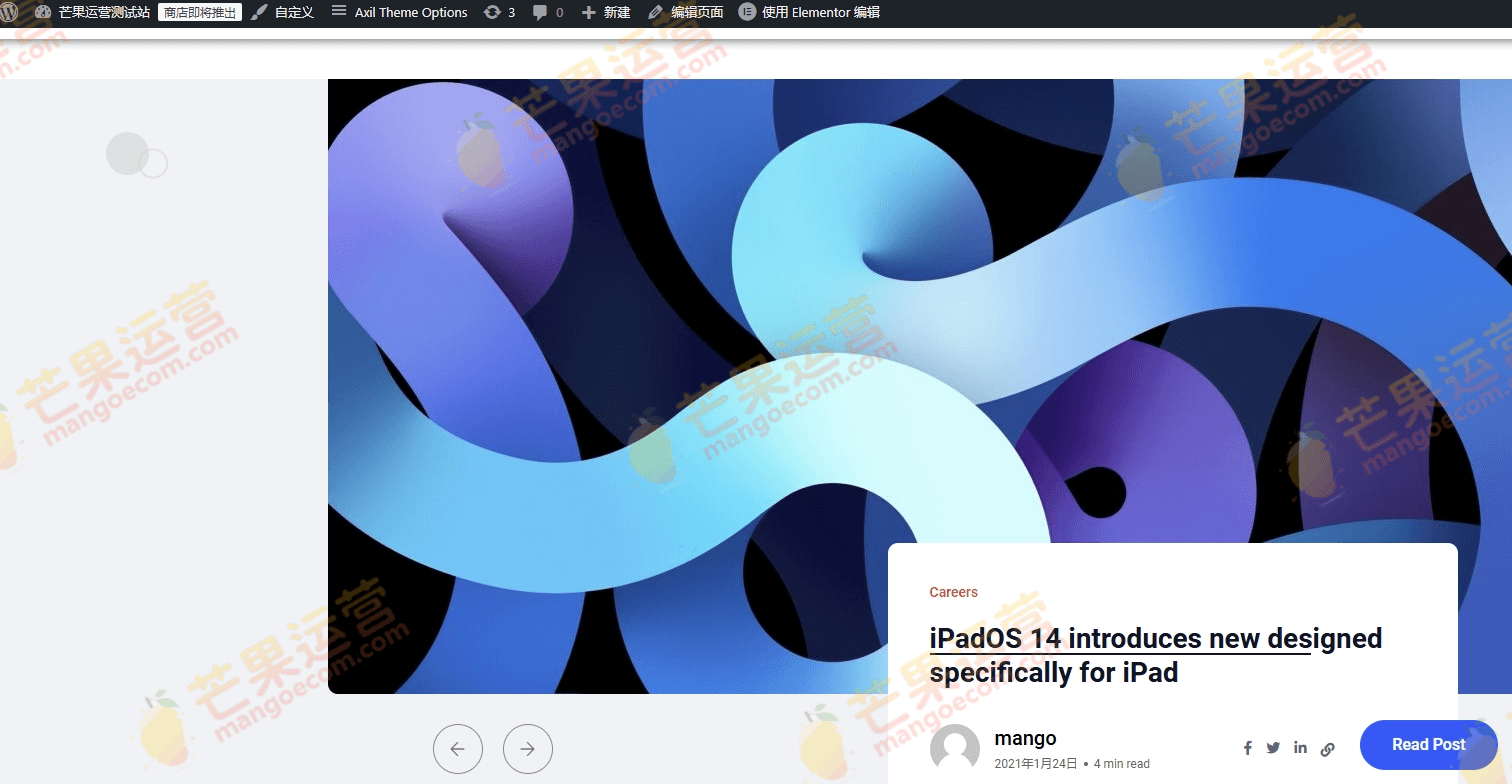Open post title iPadOS 14 introduces new designed
1512x784 pixels.
tap(1156, 655)
